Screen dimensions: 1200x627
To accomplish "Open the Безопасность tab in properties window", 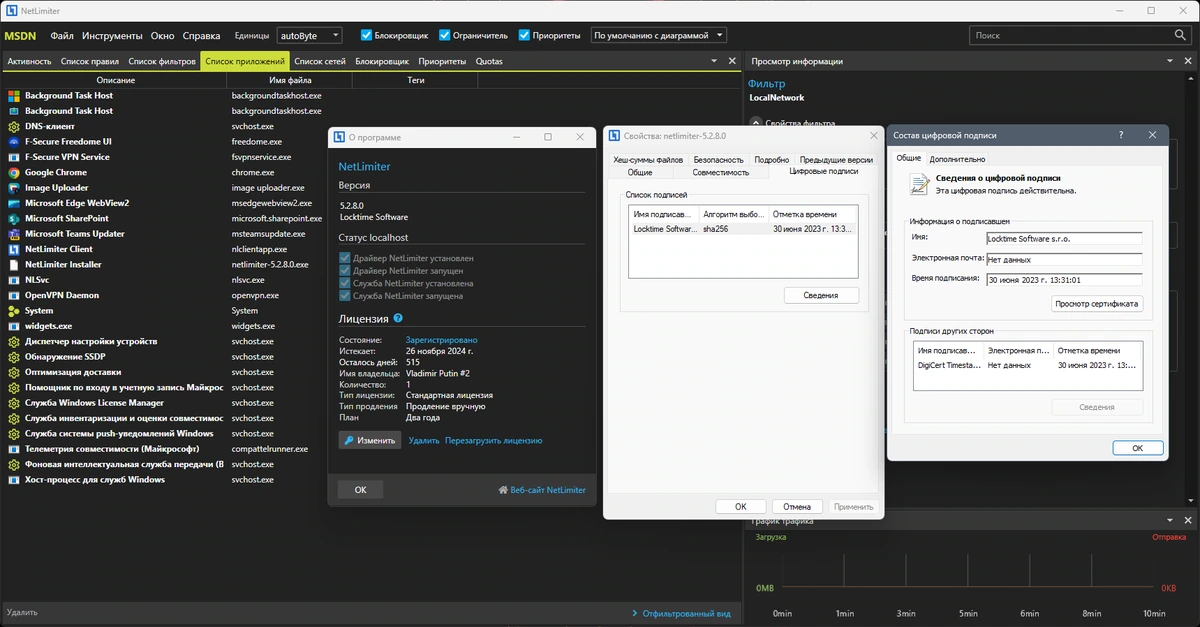I will (x=718, y=160).
